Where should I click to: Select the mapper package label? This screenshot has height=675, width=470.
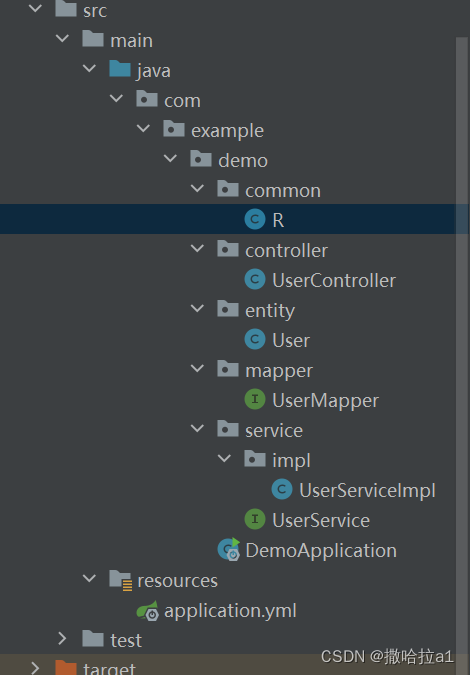[x=279, y=372]
